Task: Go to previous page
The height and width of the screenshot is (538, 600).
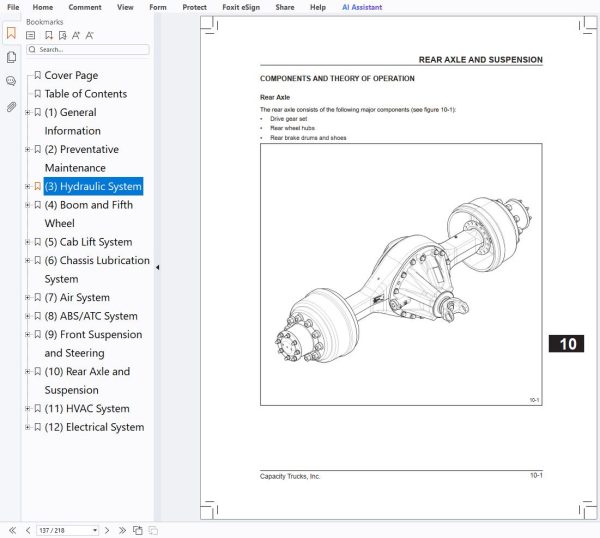Action: 28,530
